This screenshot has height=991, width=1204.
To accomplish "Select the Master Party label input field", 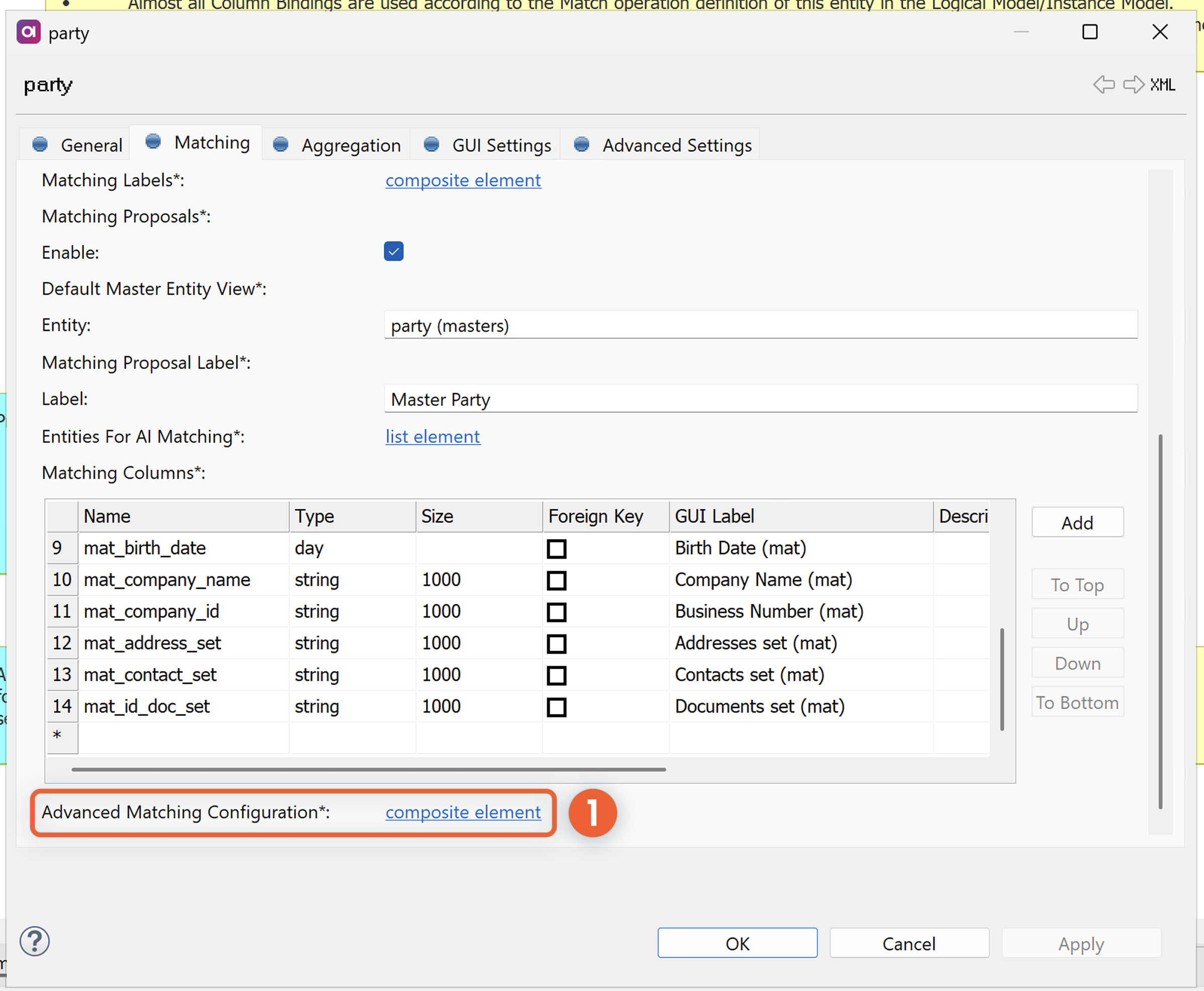I will [759, 399].
